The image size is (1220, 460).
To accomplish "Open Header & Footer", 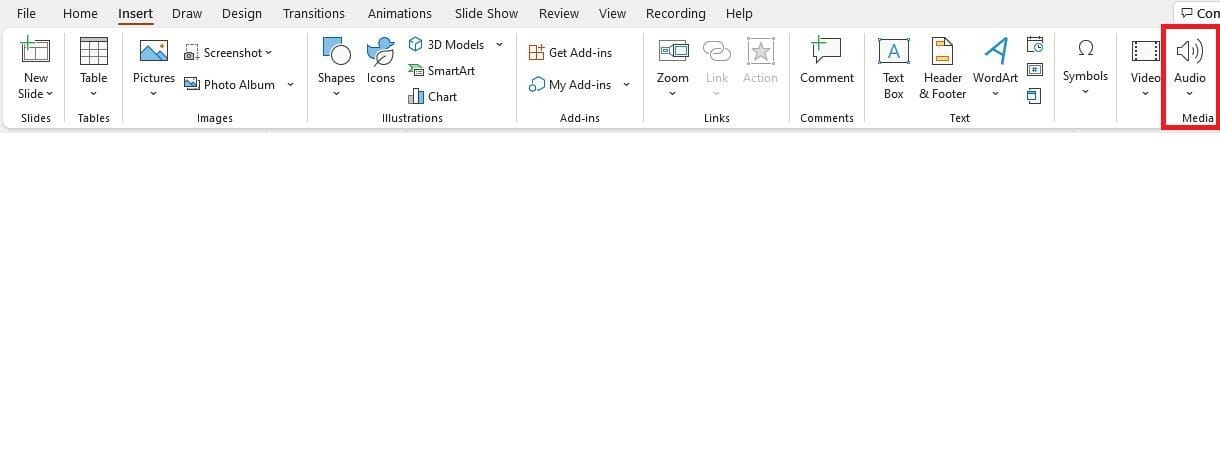I will [942, 69].
